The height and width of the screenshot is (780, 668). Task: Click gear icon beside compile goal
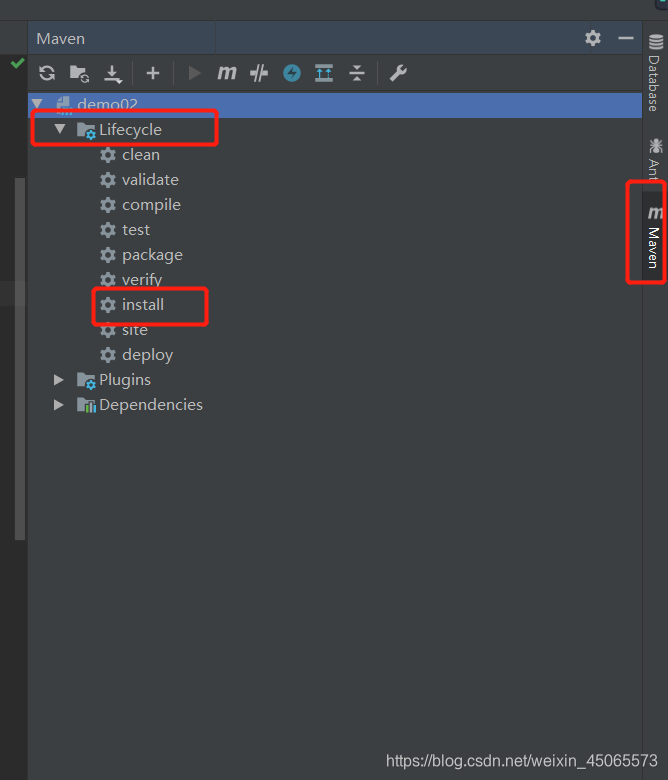click(108, 205)
